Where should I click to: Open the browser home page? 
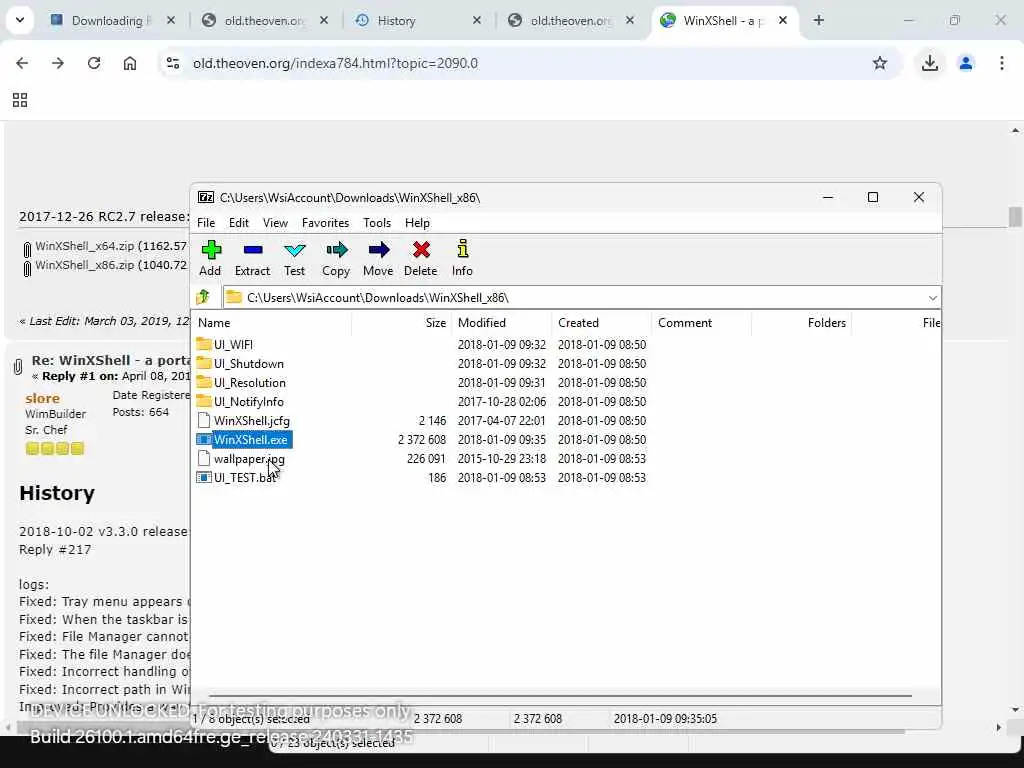(x=130, y=63)
